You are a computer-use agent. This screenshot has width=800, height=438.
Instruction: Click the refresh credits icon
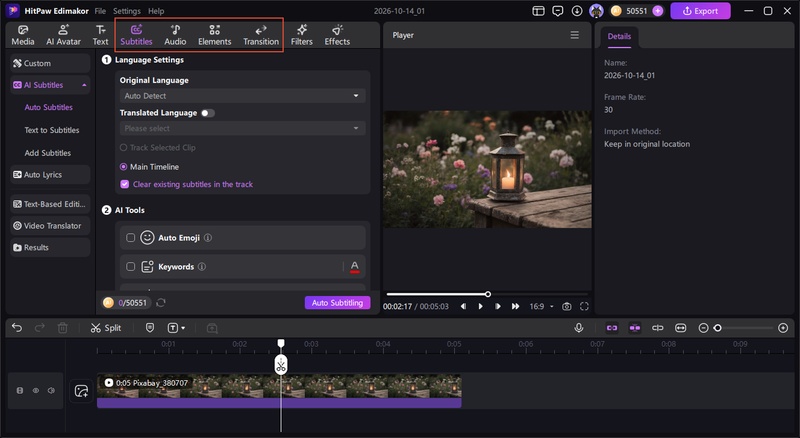tap(161, 303)
